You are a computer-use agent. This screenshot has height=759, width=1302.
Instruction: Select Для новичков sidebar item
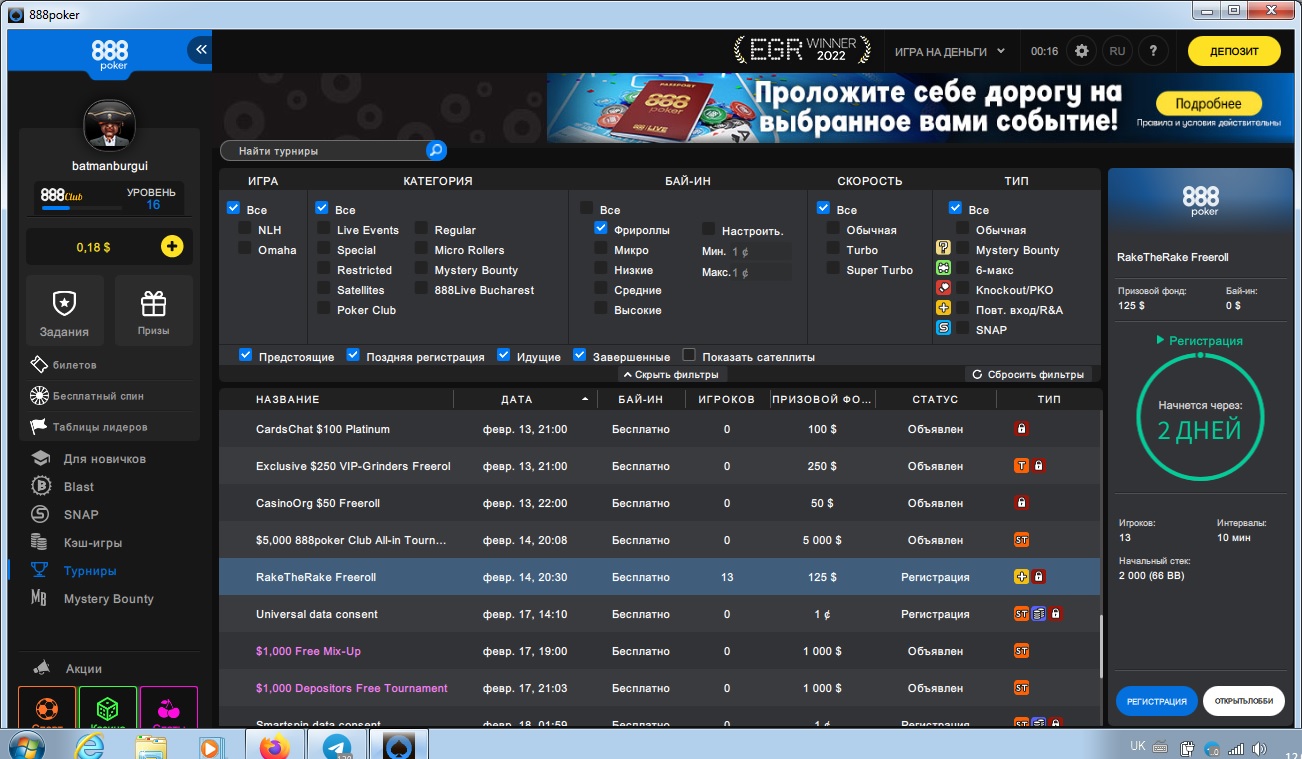pyautogui.click(x=105, y=458)
